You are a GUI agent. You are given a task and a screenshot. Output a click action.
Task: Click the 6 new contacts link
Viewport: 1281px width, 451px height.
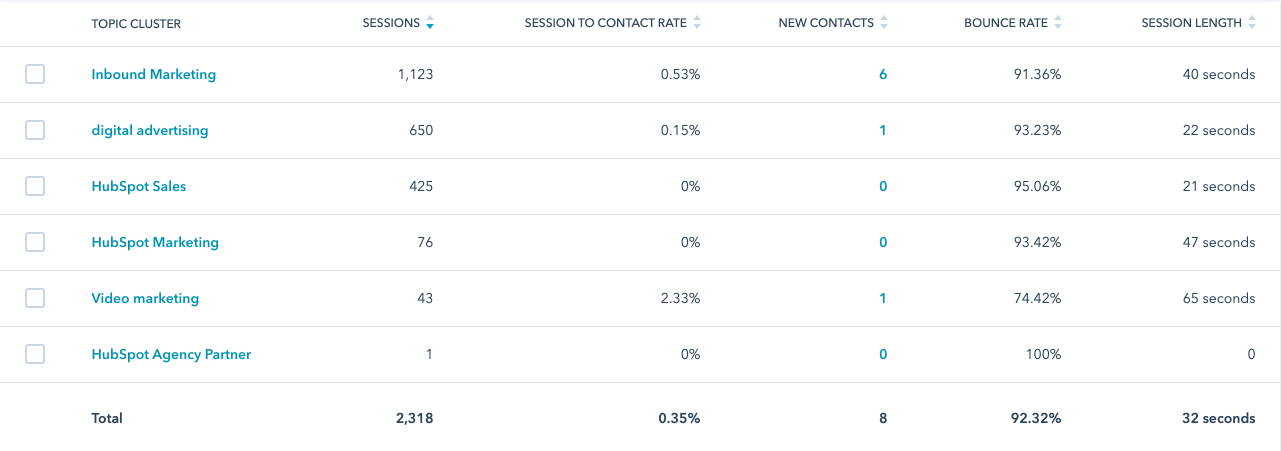[x=883, y=74]
